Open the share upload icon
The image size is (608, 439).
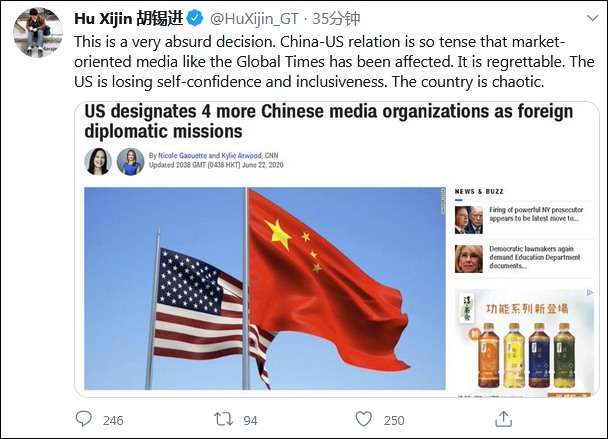click(x=503, y=419)
